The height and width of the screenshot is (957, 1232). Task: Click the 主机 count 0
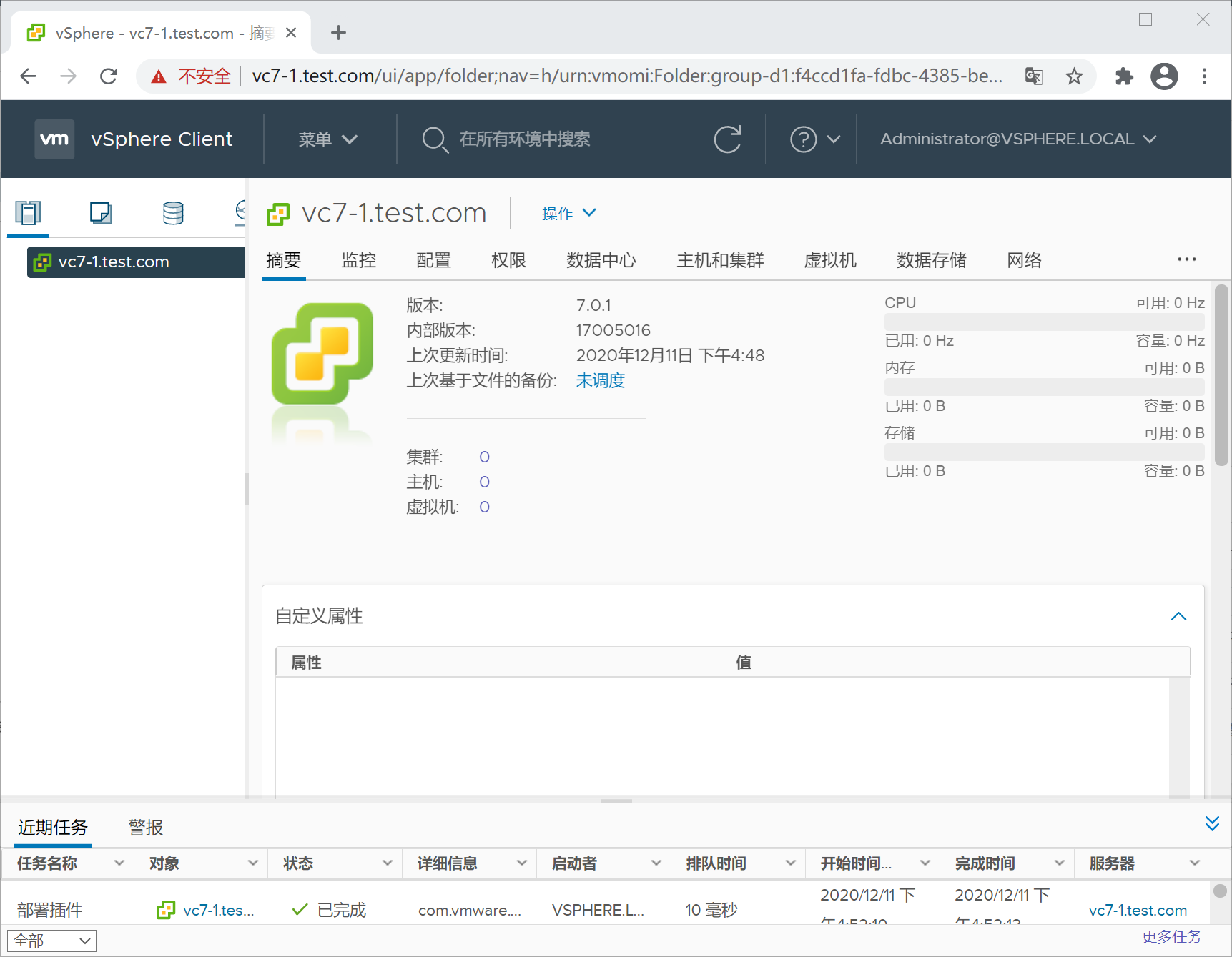coord(484,482)
